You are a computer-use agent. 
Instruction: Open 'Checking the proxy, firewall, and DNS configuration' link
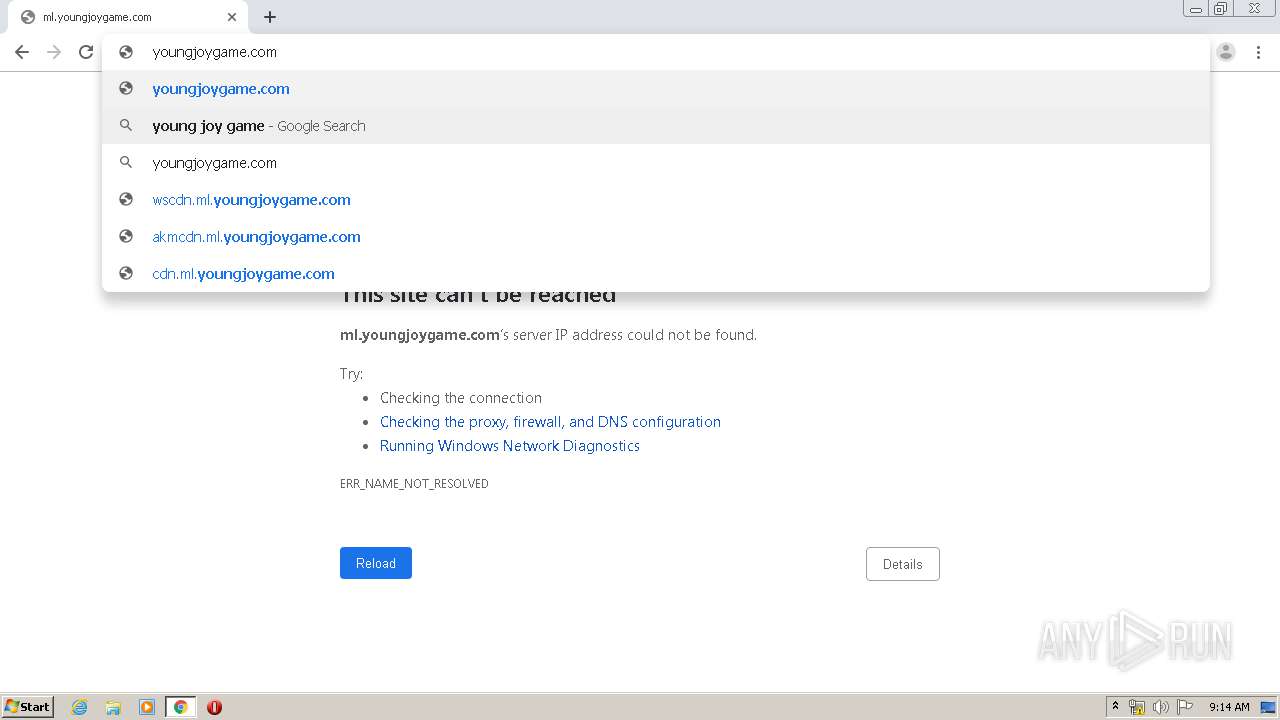click(550, 422)
